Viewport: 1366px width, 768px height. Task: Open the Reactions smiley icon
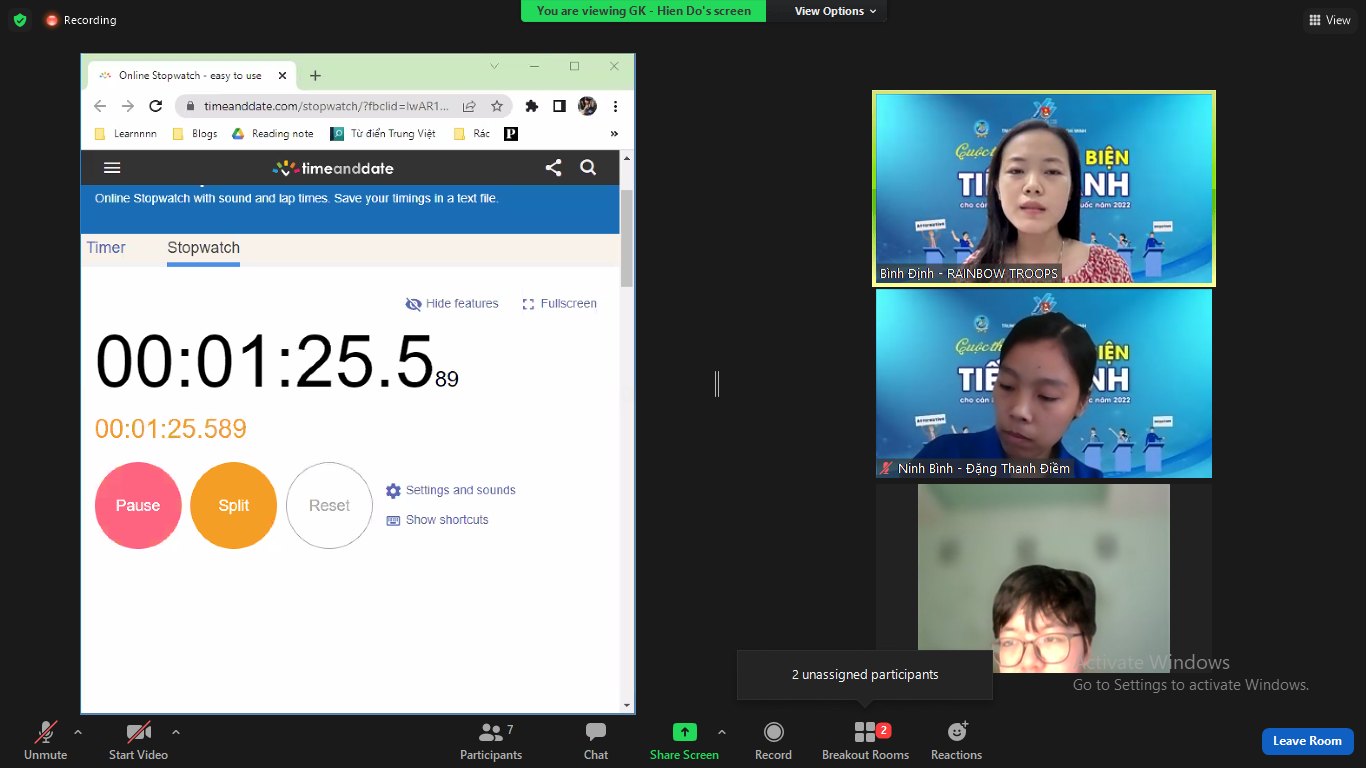point(957,732)
